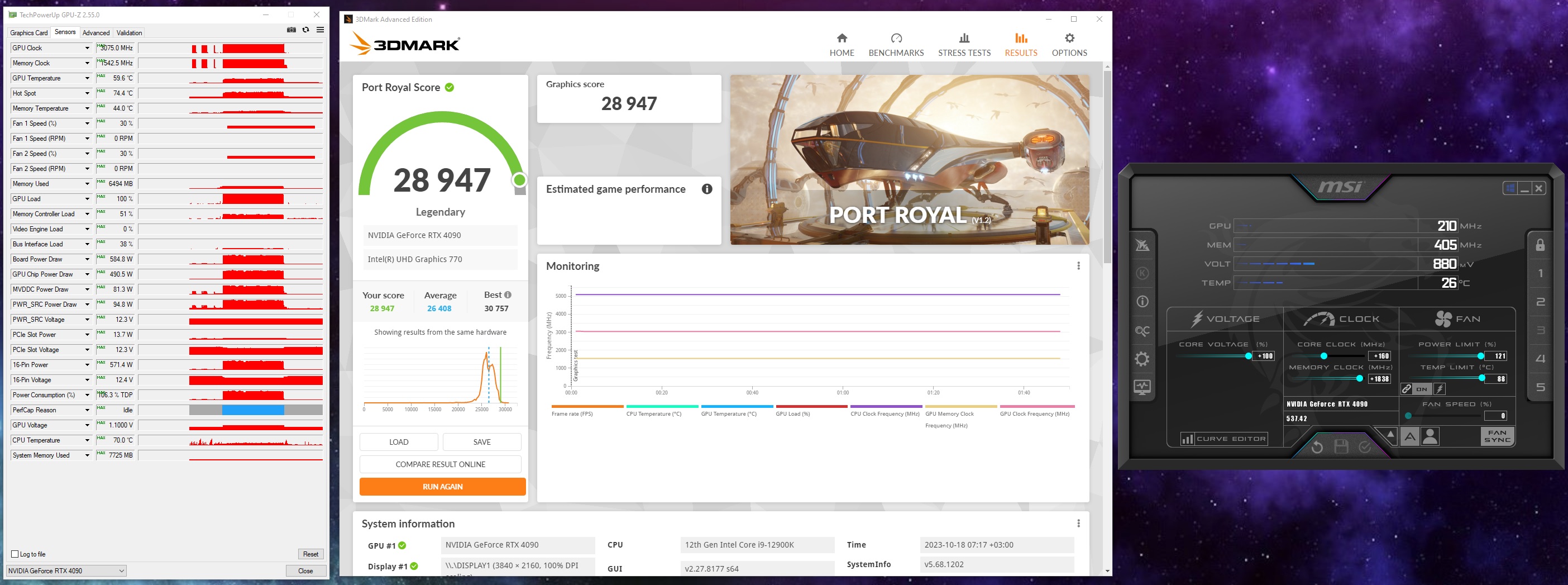Screen dimensions: 1568x585
Task: Click the Power Limit value field (121)
Action: [1495, 356]
